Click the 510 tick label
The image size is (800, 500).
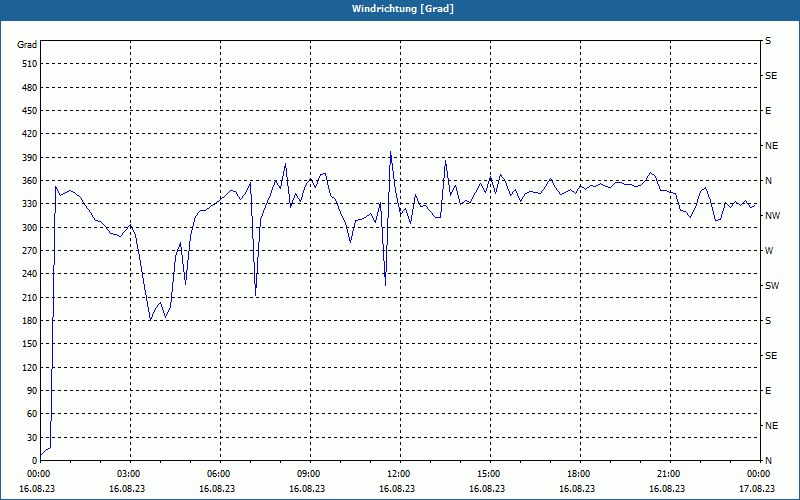[30, 64]
